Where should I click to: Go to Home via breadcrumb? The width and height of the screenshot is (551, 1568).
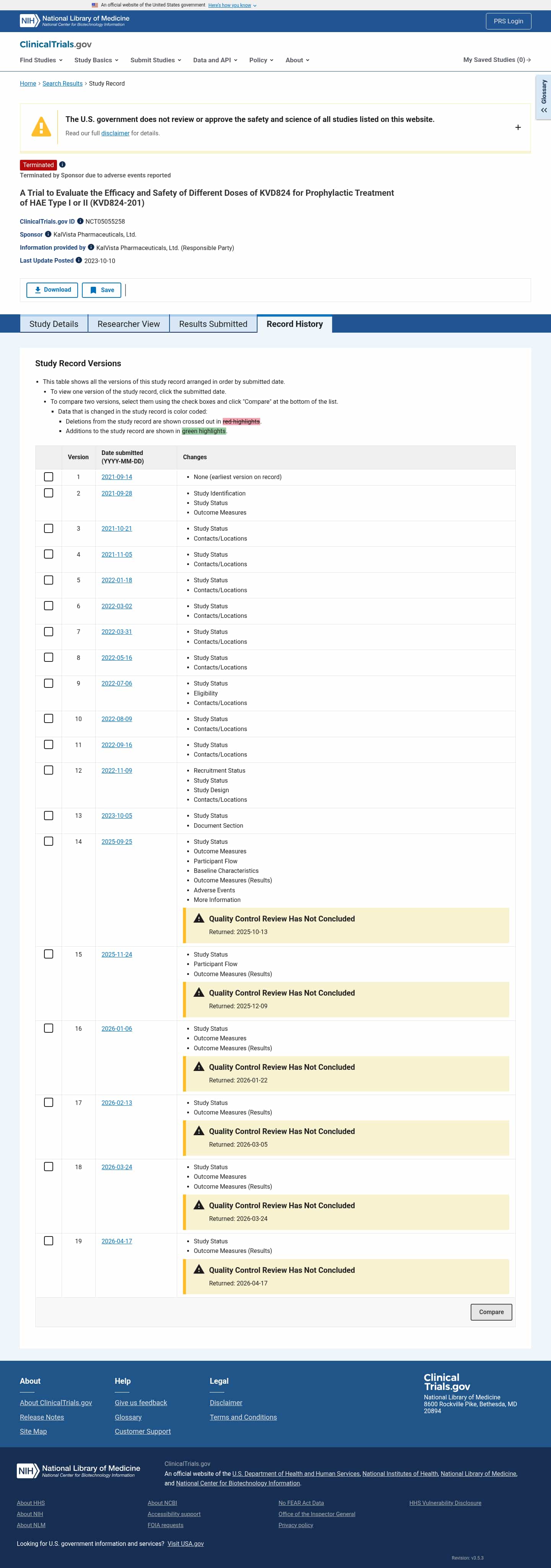[x=28, y=83]
